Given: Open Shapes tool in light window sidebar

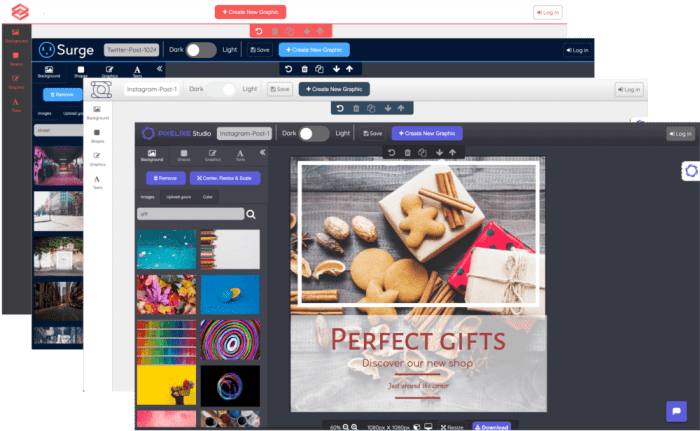Looking at the screenshot, I should point(97,136).
